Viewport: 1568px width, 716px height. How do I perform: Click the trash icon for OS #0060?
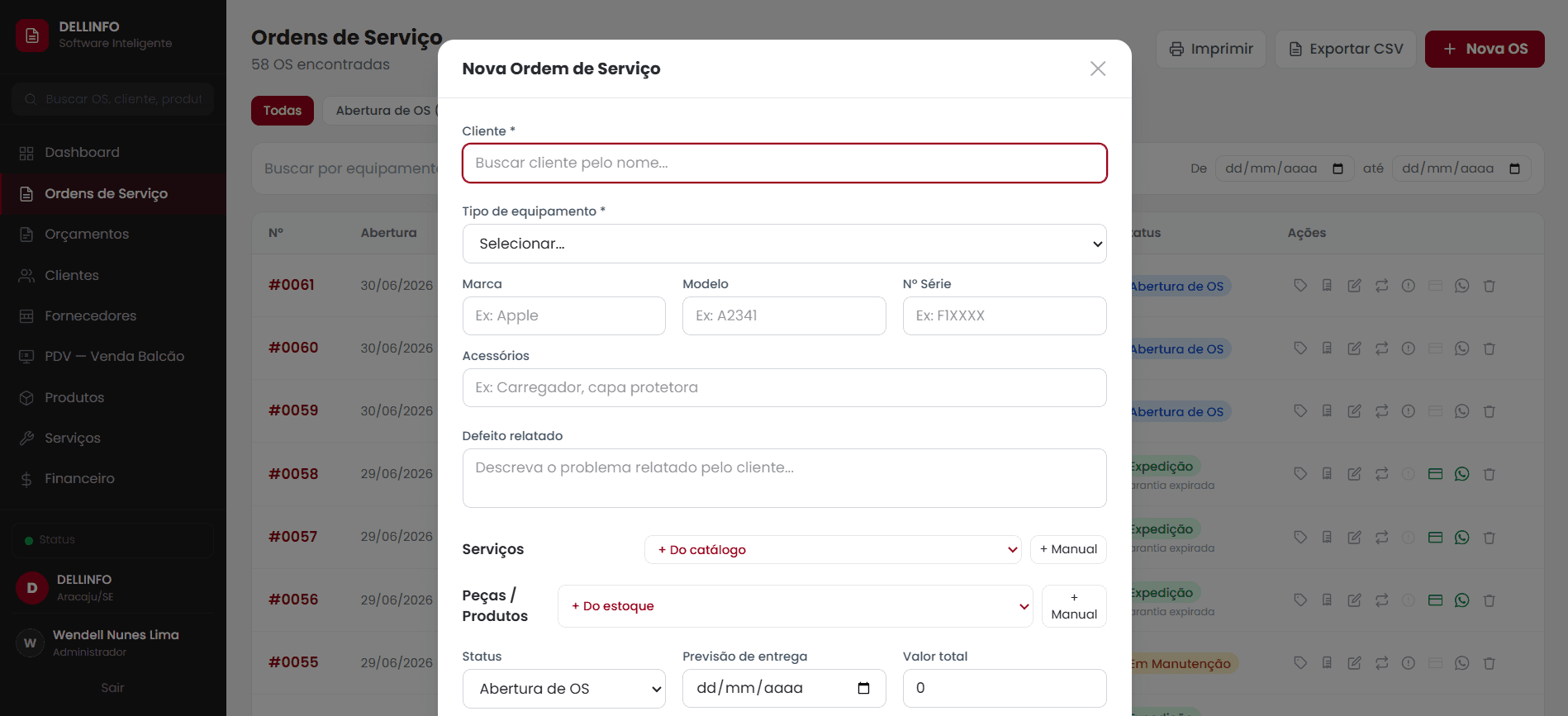[x=1490, y=349]
